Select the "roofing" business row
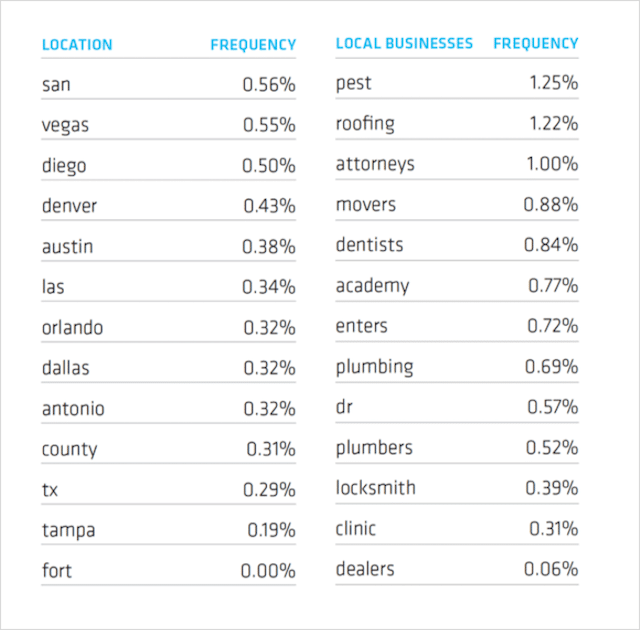The width and height of the screenshot is (640, 630). pyautogui.click(x=365, y=124)
